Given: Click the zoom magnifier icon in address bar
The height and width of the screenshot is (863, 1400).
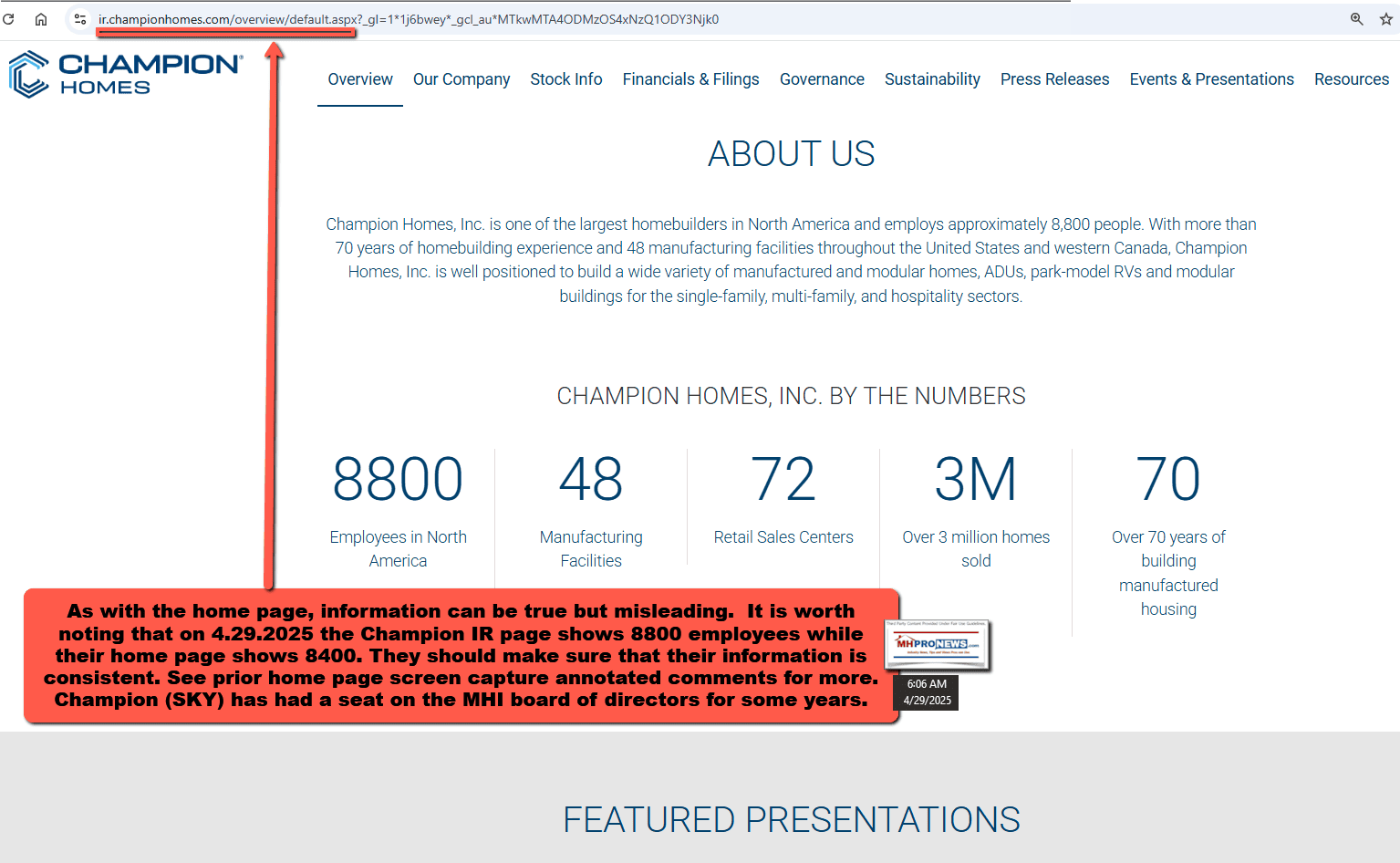Looking at the screenshot, I should (1356, 19).
